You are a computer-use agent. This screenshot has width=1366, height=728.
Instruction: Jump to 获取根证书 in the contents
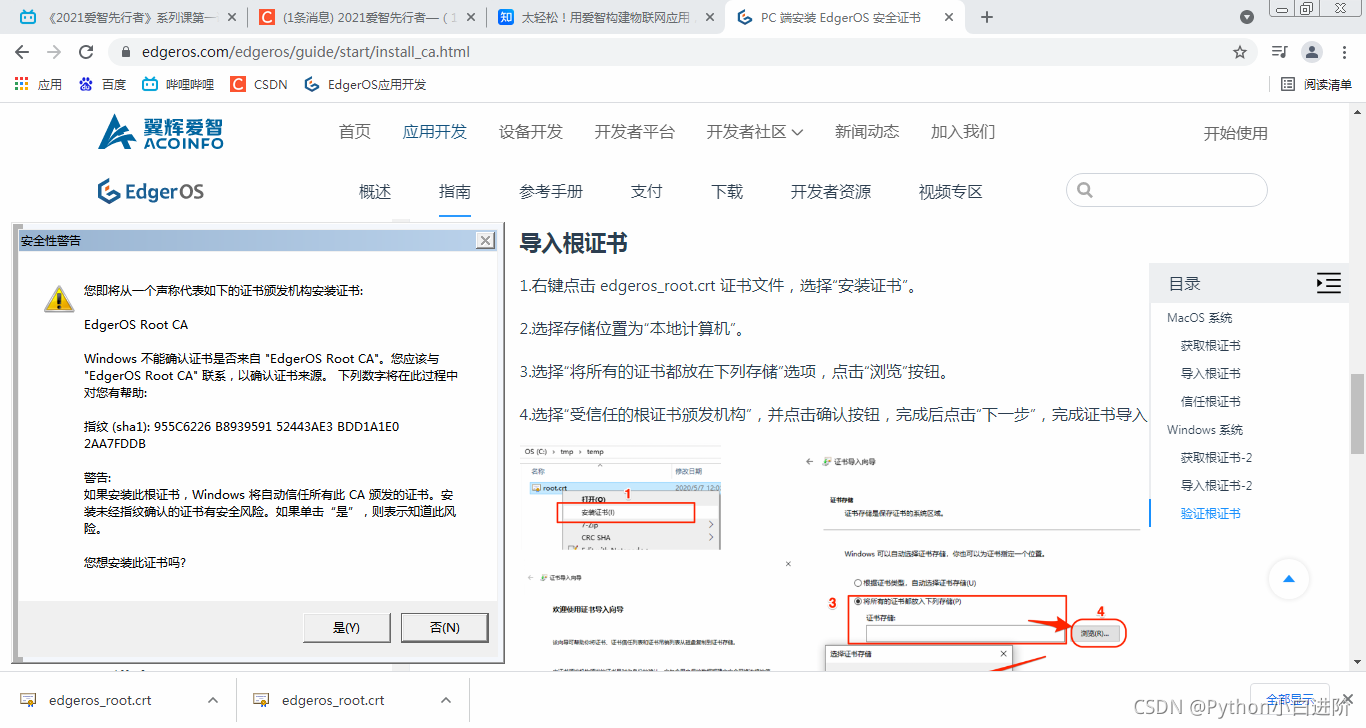pyautogui.click(x=1210, y=346)
